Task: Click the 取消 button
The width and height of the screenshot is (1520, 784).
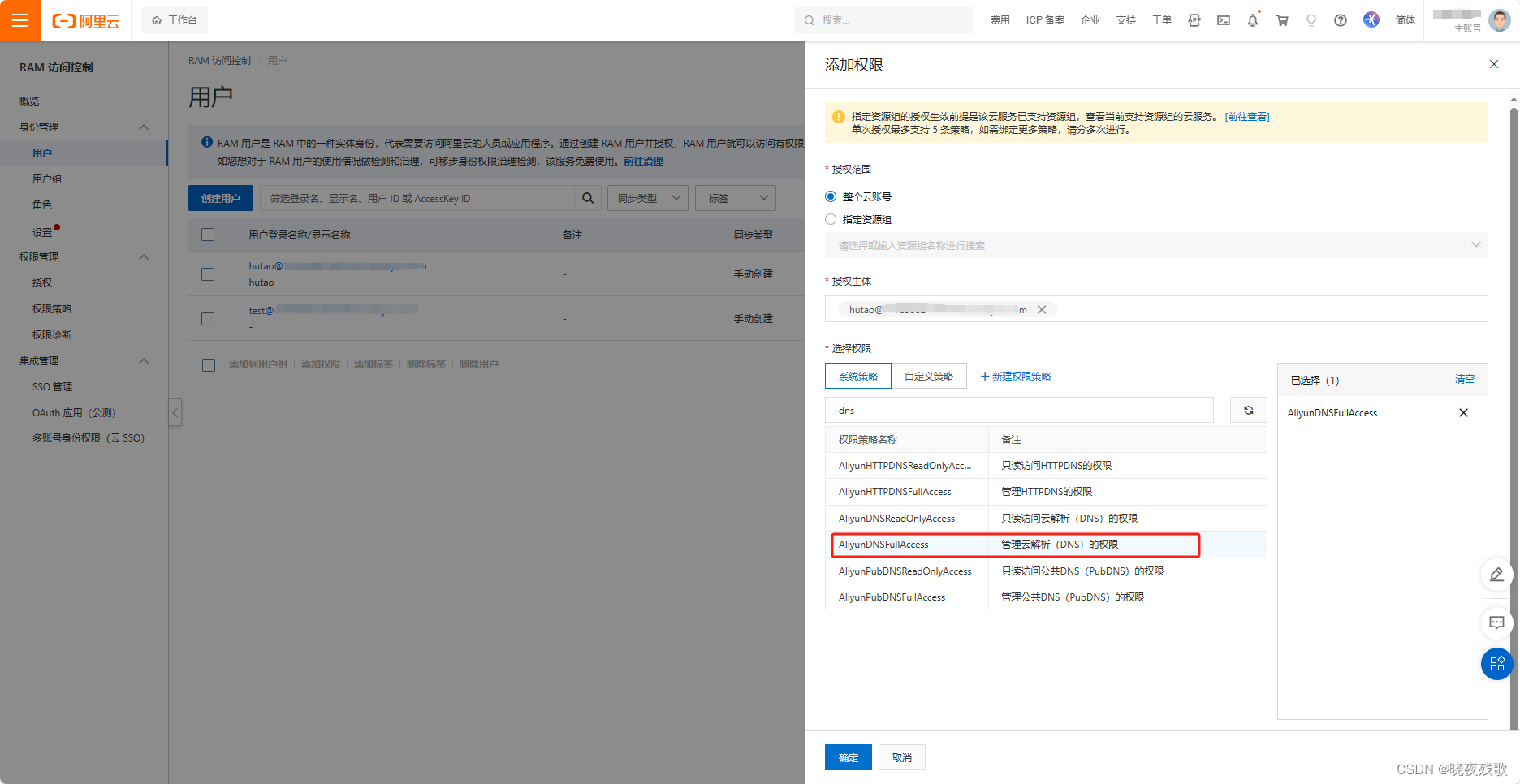Action: pyautogui.click(x=902, y=757)
